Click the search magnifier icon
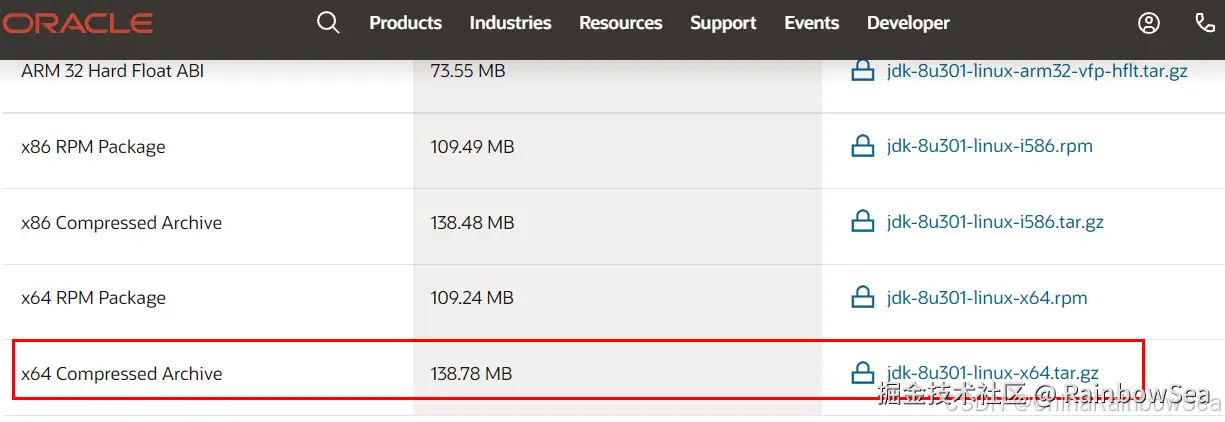This screenshot has height=422, width=1225. click(x=328, y=23)
